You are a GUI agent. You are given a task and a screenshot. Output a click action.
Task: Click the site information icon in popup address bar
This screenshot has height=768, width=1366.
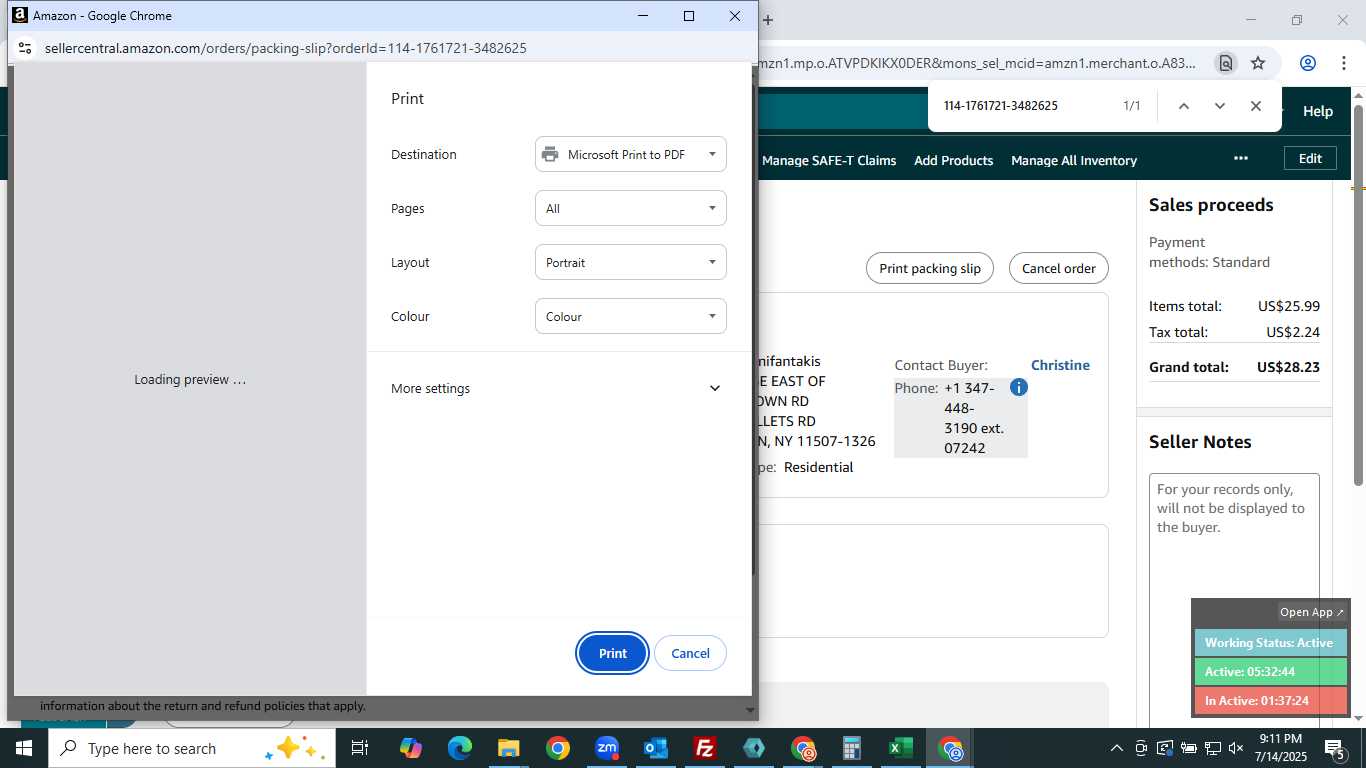click(x=26, y=48)
